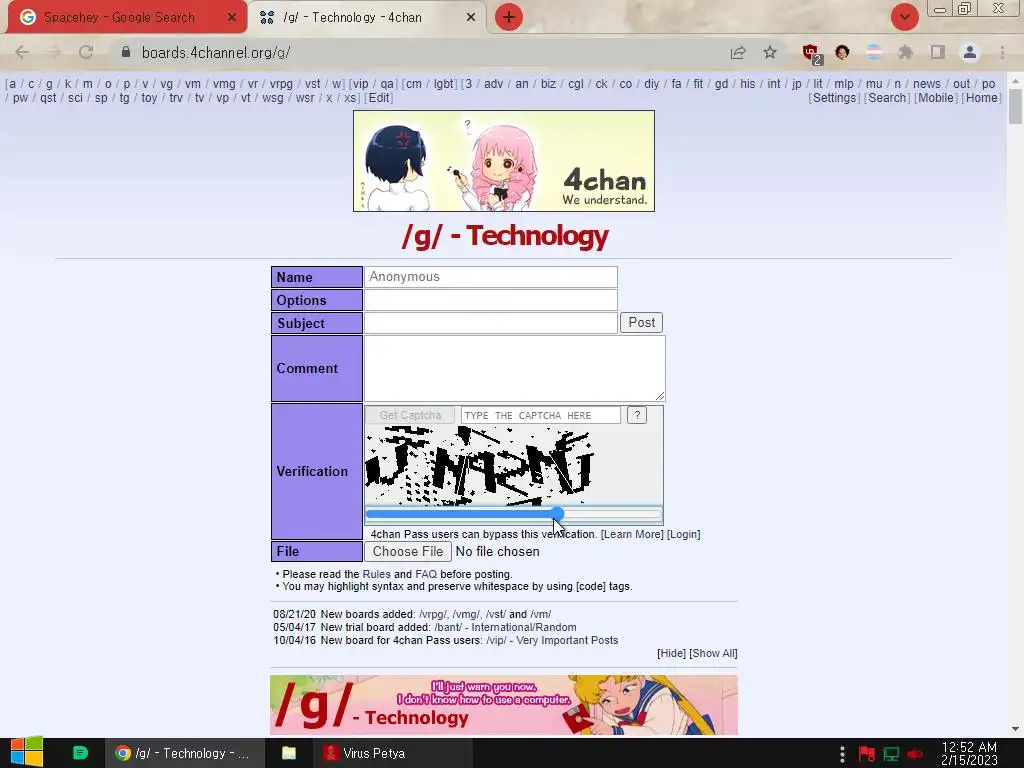Open the tab search red dropdown button

click(x=904, y=17)
